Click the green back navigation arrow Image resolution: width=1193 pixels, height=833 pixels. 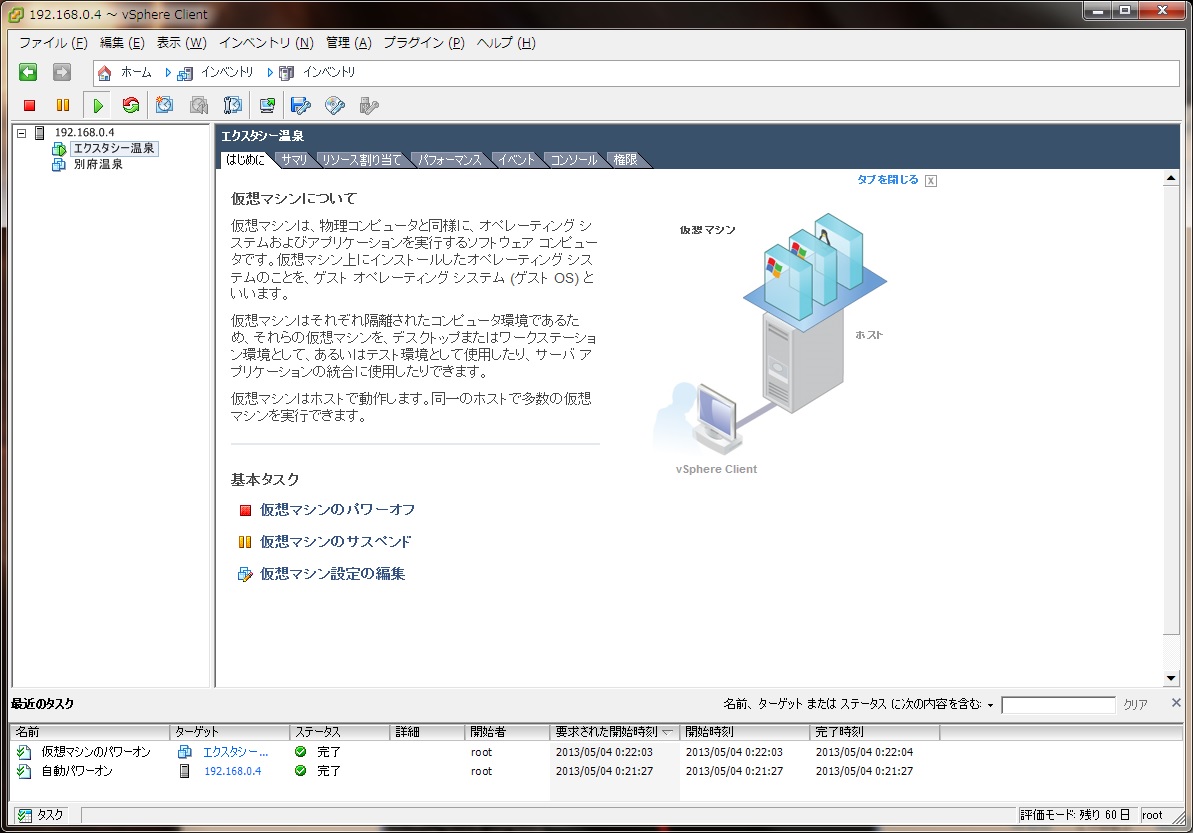coord(28,72)
